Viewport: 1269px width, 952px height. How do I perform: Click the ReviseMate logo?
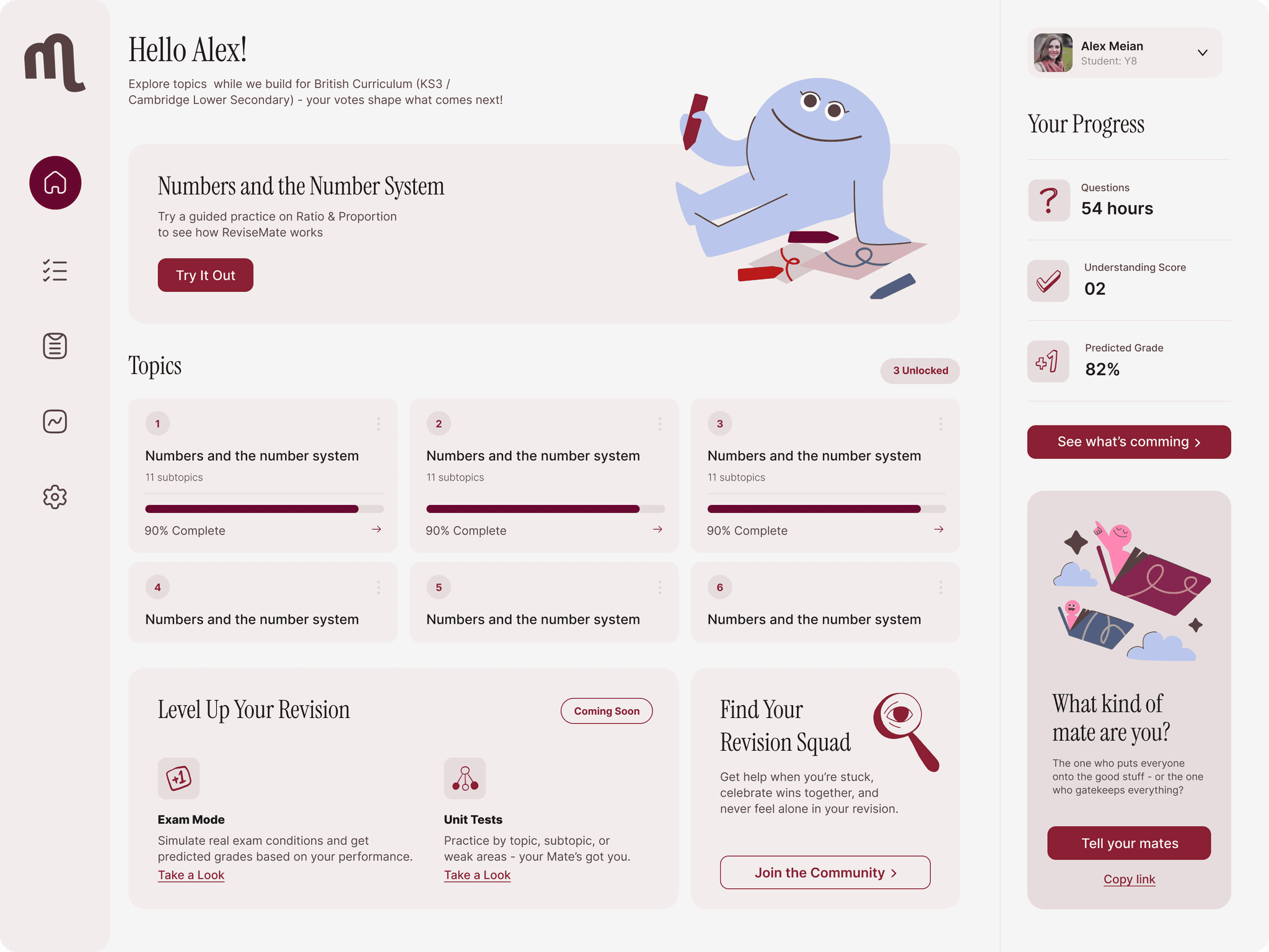click(55, 63)
